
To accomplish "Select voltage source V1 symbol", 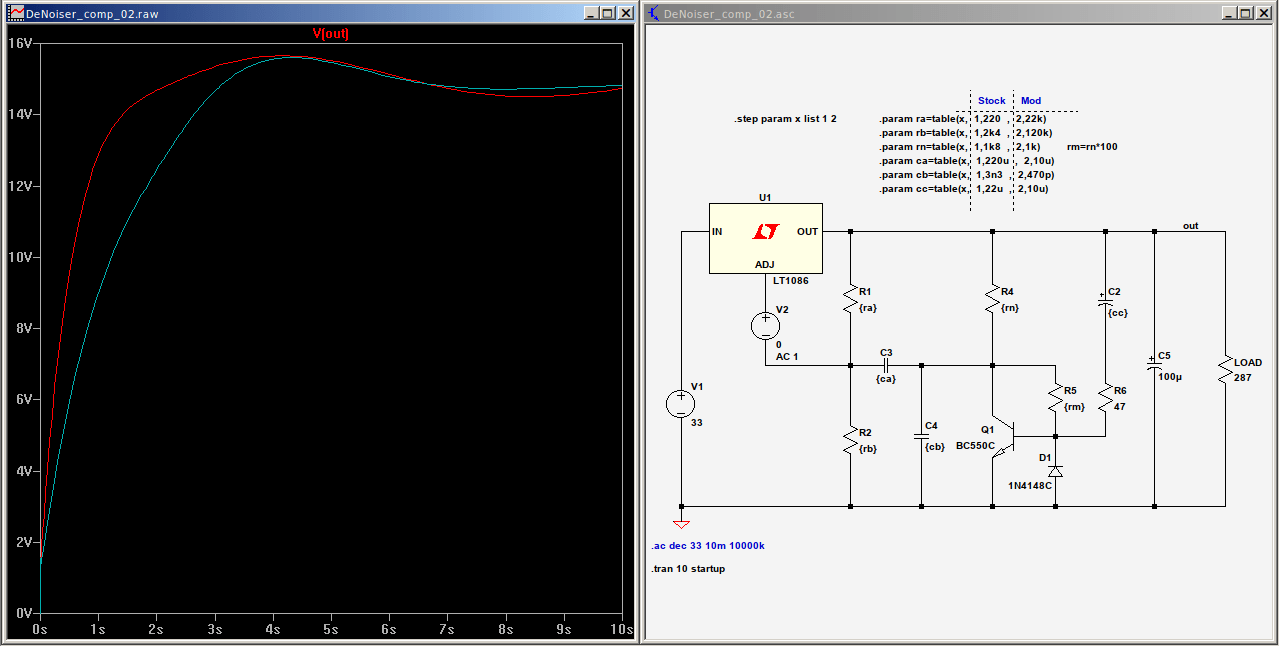I will [x=681, y=404].
